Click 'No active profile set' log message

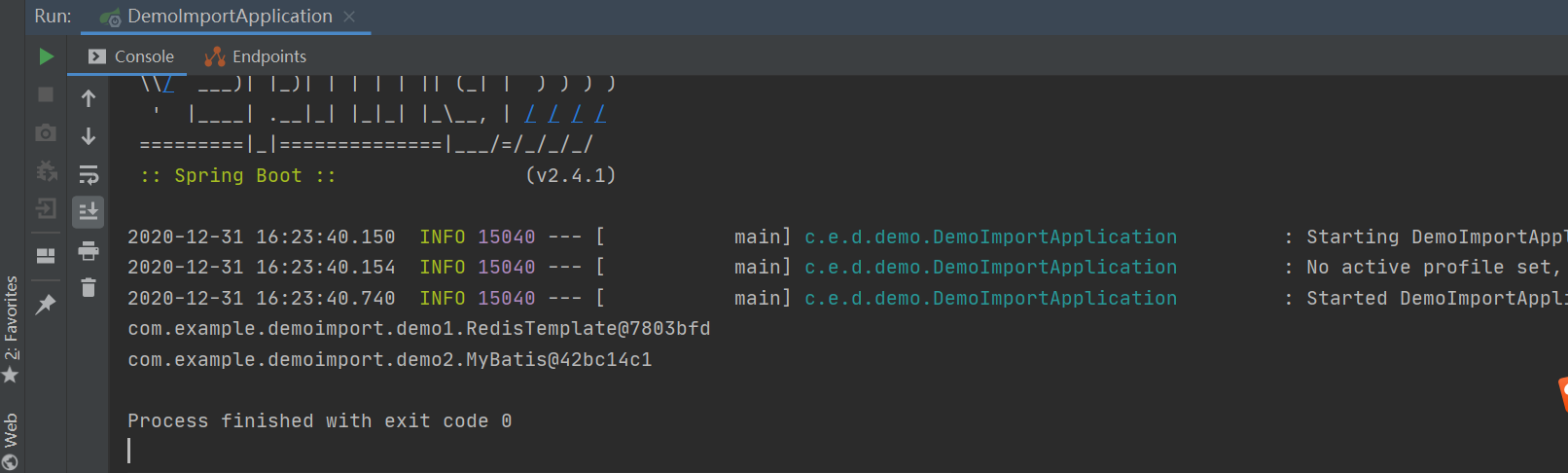coord(1437,267)
